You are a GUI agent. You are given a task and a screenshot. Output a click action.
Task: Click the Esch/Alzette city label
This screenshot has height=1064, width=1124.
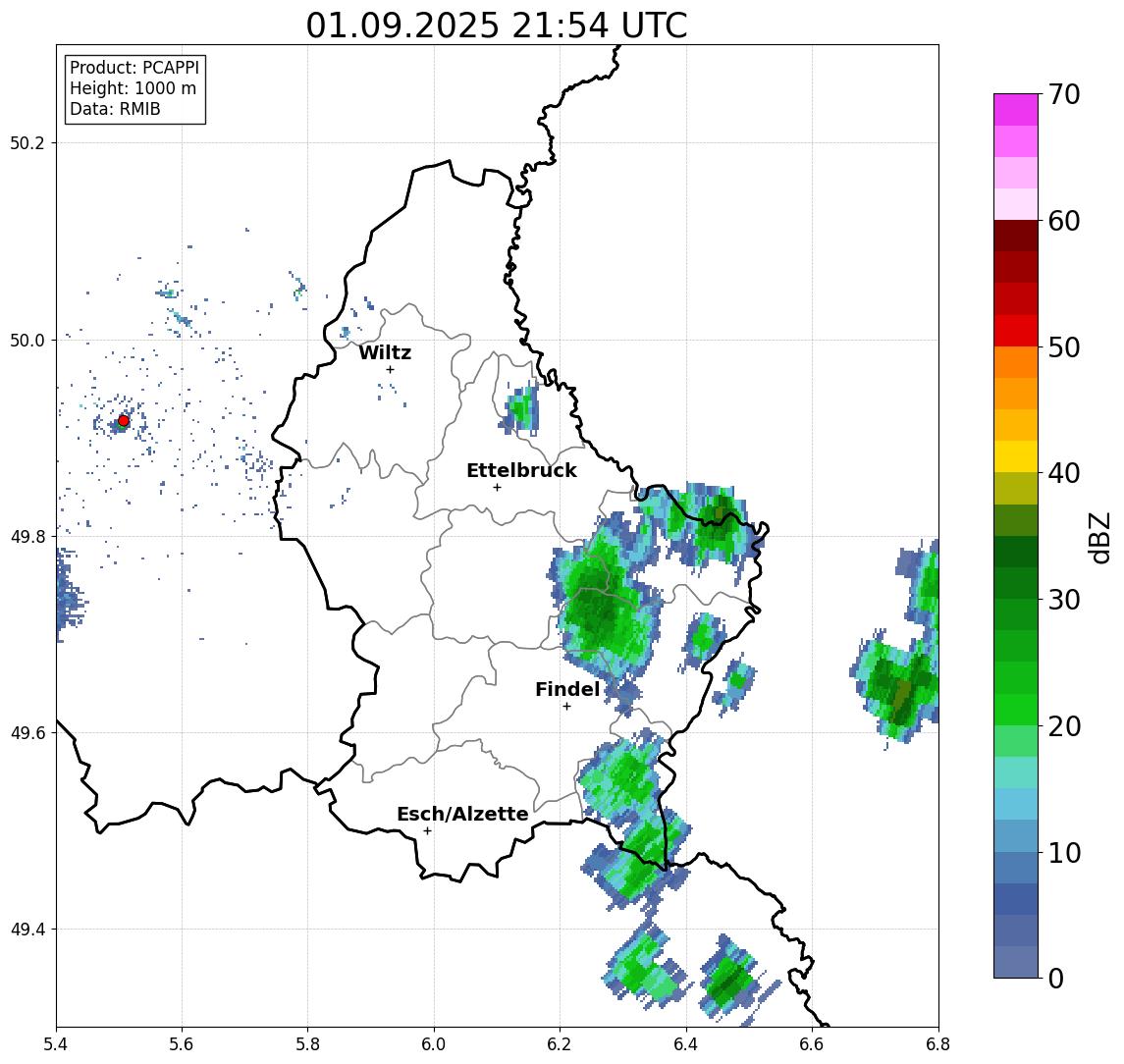462,814
